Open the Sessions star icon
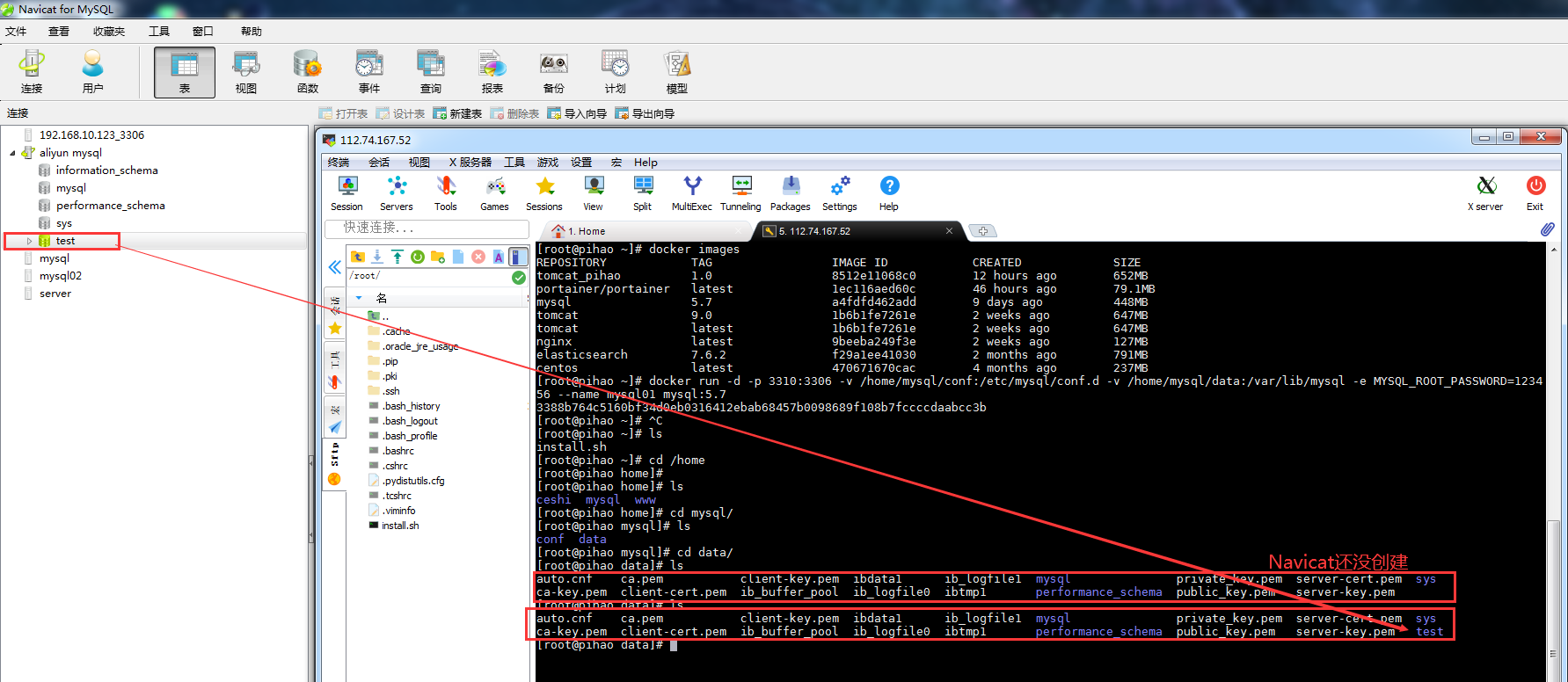 tap(544, 193)
